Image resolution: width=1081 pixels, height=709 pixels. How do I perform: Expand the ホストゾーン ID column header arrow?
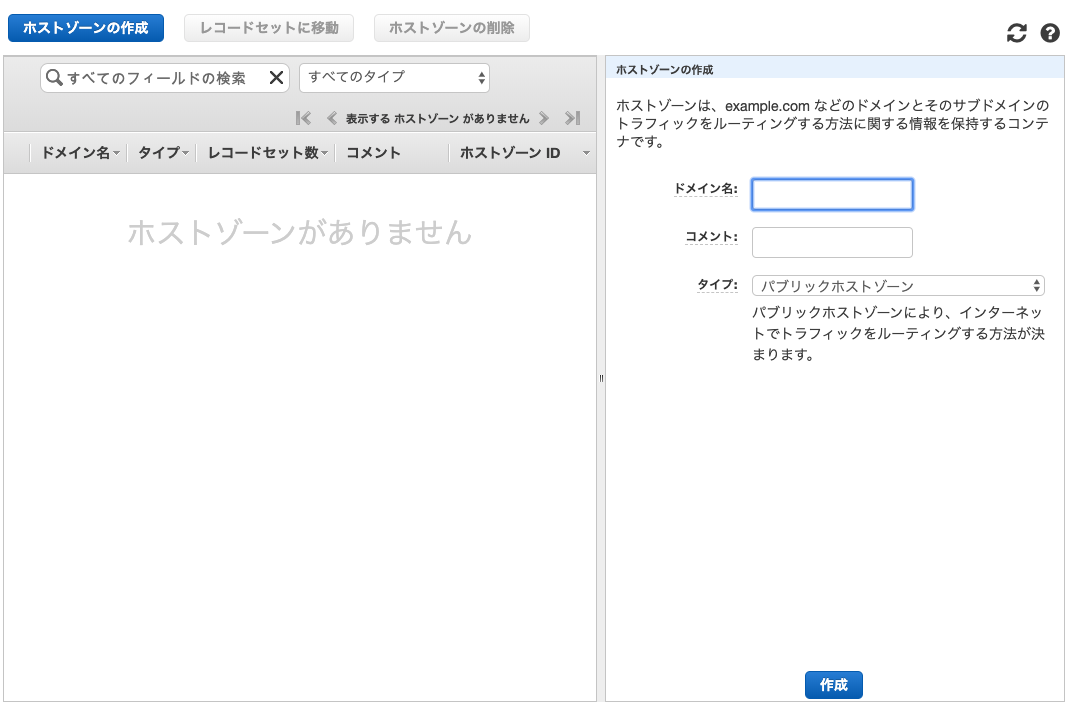pyautogui.click(x=586, y=154)
